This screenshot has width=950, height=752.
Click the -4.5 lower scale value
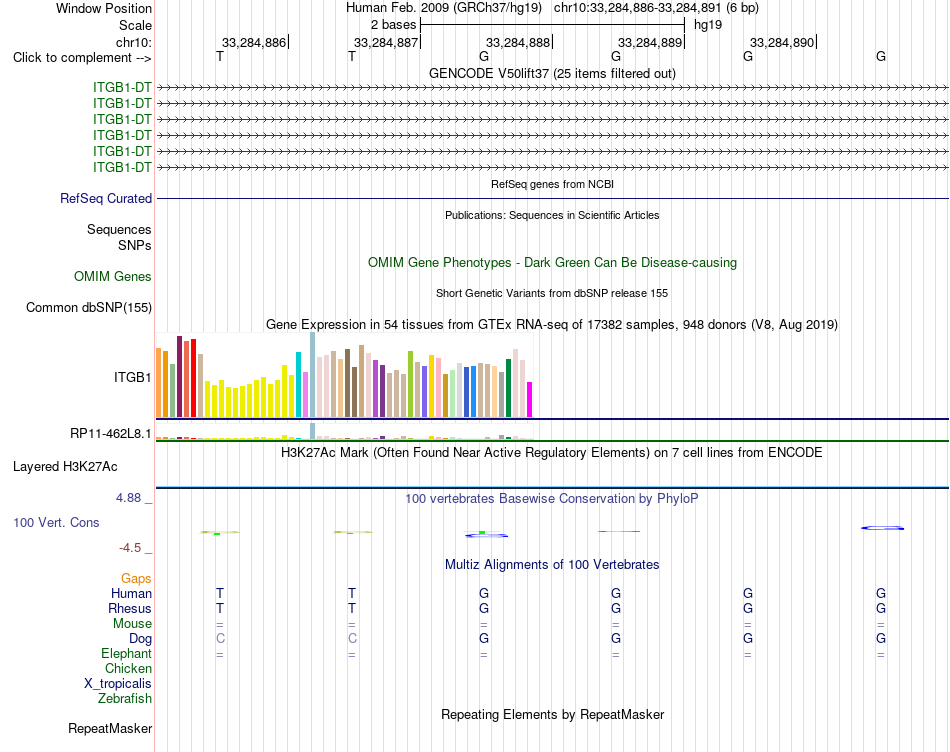[x=130, y=548]
